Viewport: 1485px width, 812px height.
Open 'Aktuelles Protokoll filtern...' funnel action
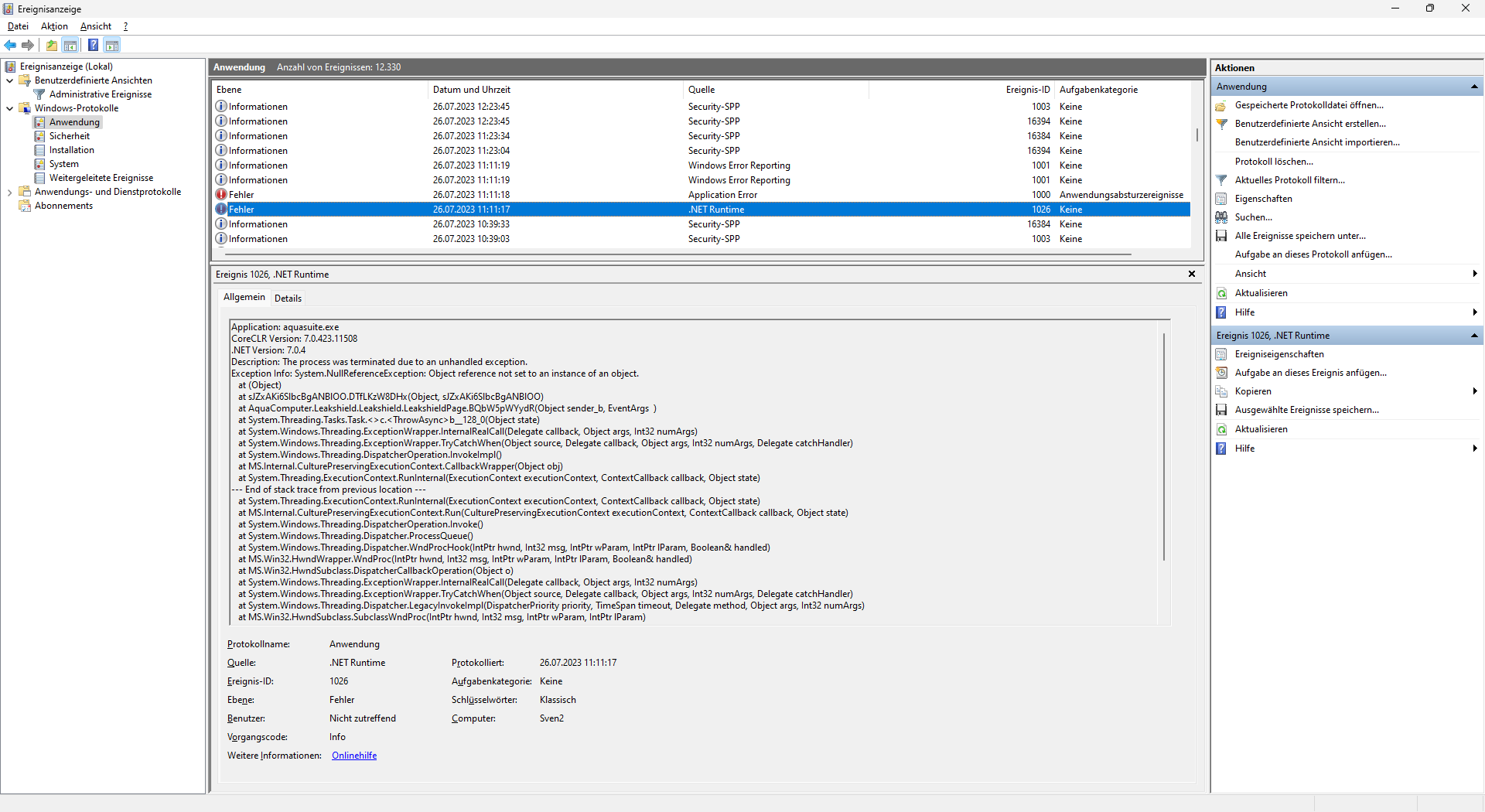1289,180
